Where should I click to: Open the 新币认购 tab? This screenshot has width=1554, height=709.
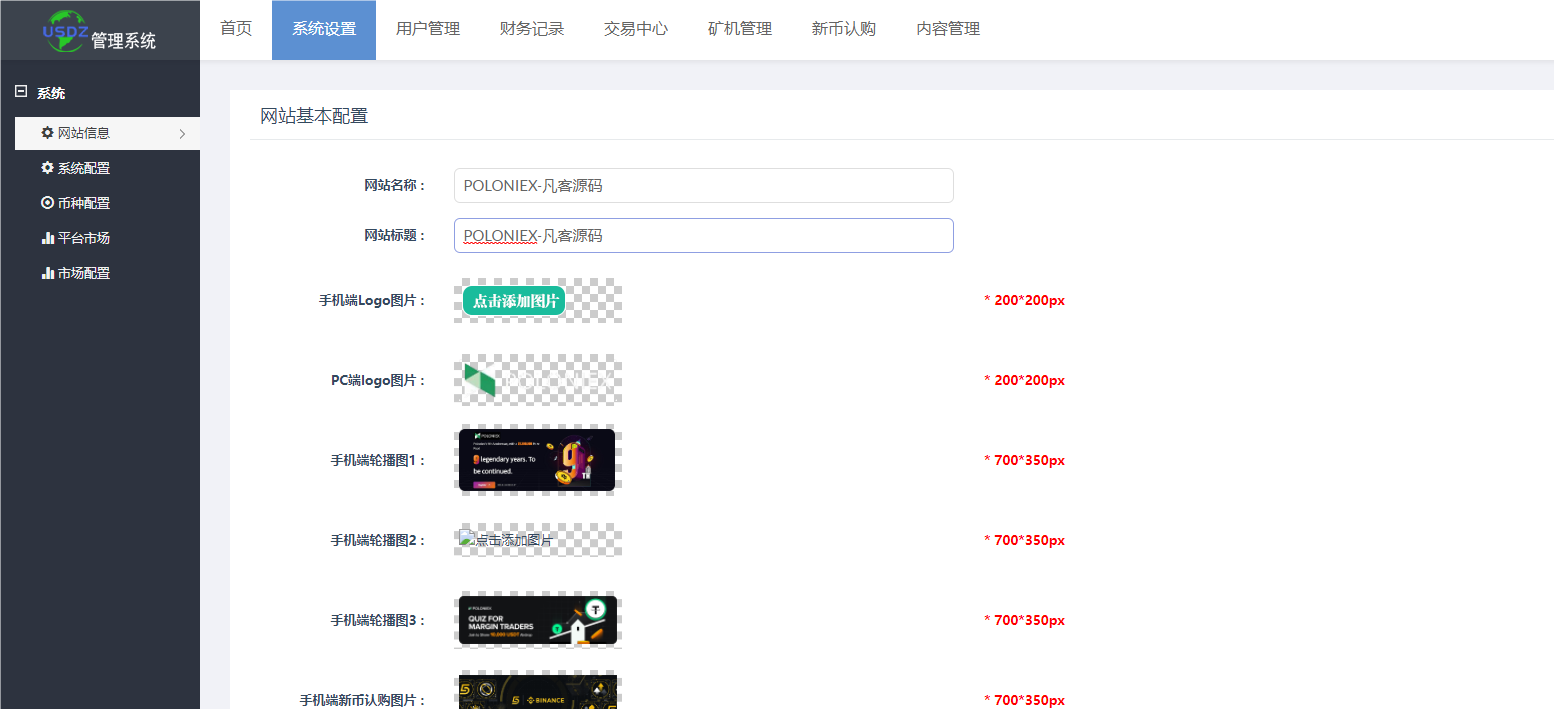[x=843, y=29]
